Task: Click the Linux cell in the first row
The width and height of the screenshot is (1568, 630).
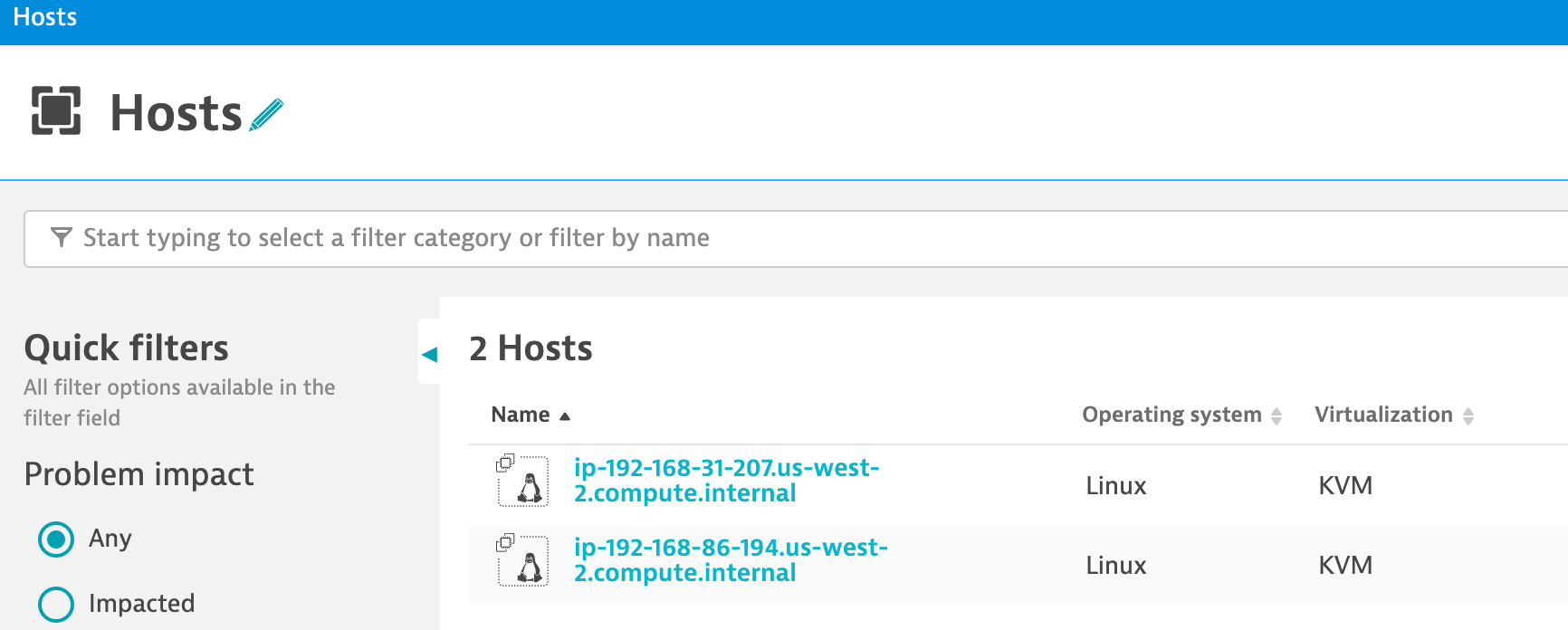Action: [1115, 486]
